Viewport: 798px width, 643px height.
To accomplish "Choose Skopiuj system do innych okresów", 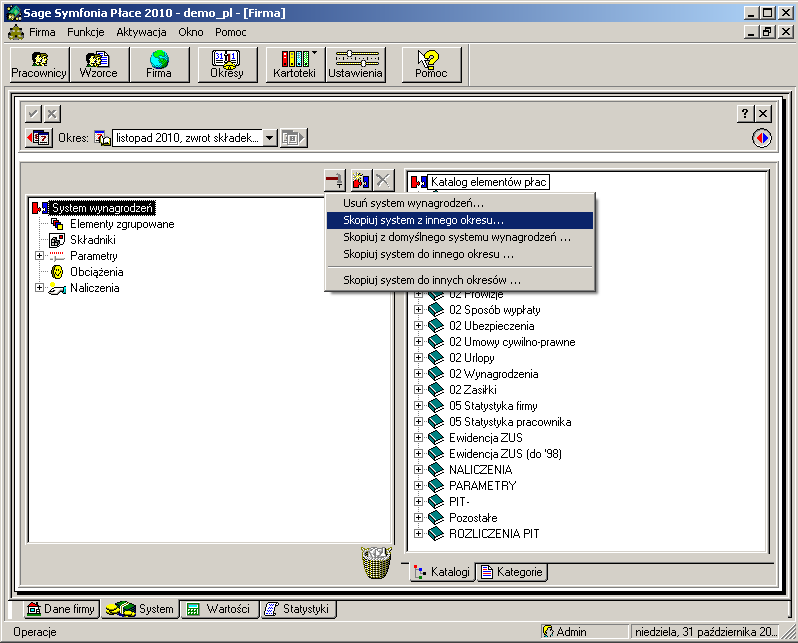I will click(x=460, y=280).
